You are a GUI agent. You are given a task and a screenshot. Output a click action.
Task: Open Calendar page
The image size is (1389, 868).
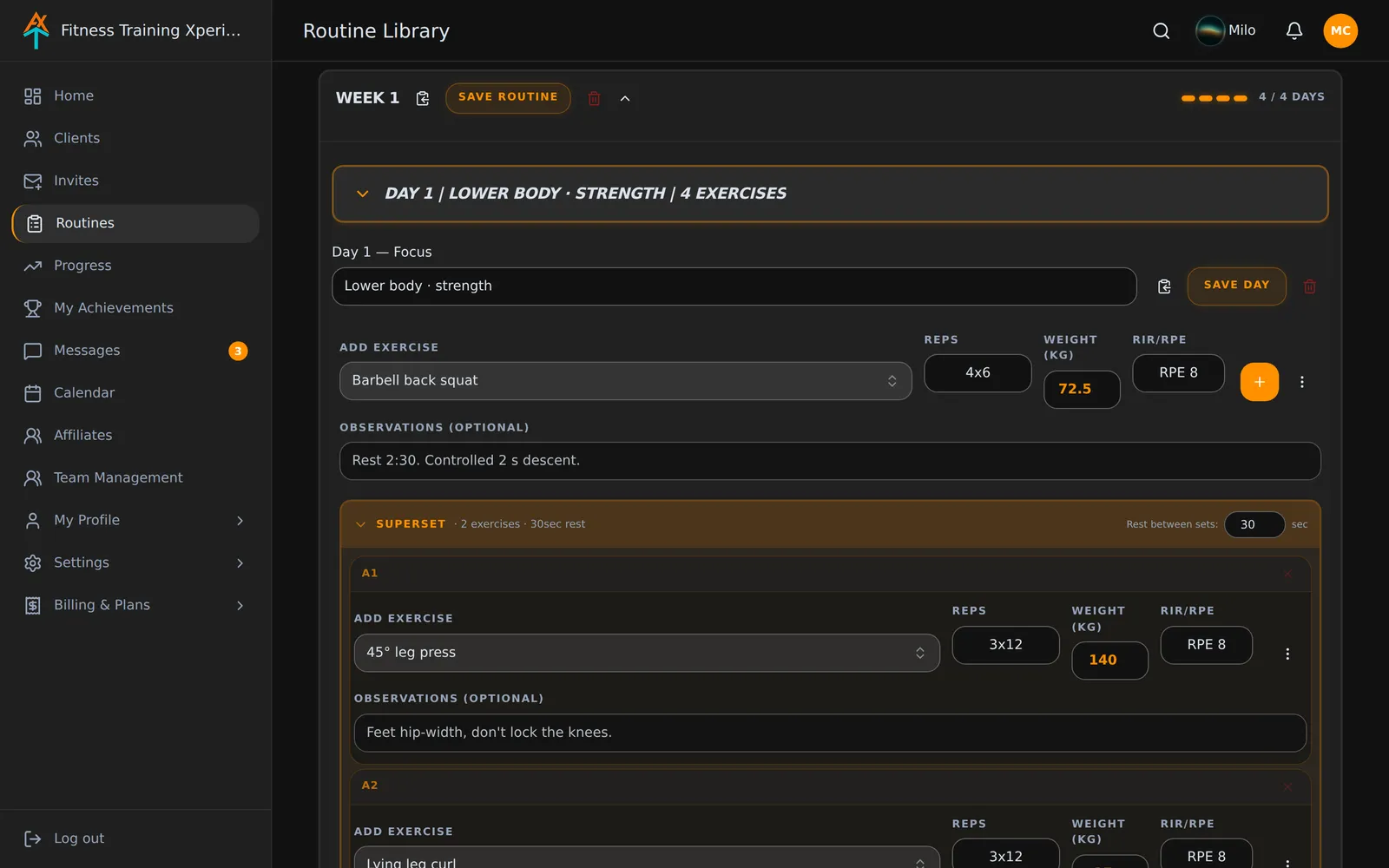(x=135, y=393)
